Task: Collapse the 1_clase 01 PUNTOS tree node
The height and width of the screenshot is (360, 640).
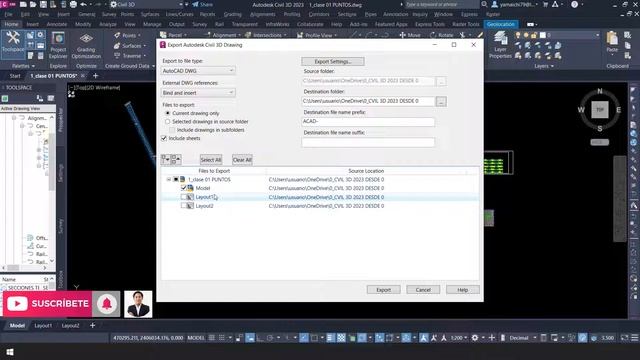Action: tap(169, 180)
